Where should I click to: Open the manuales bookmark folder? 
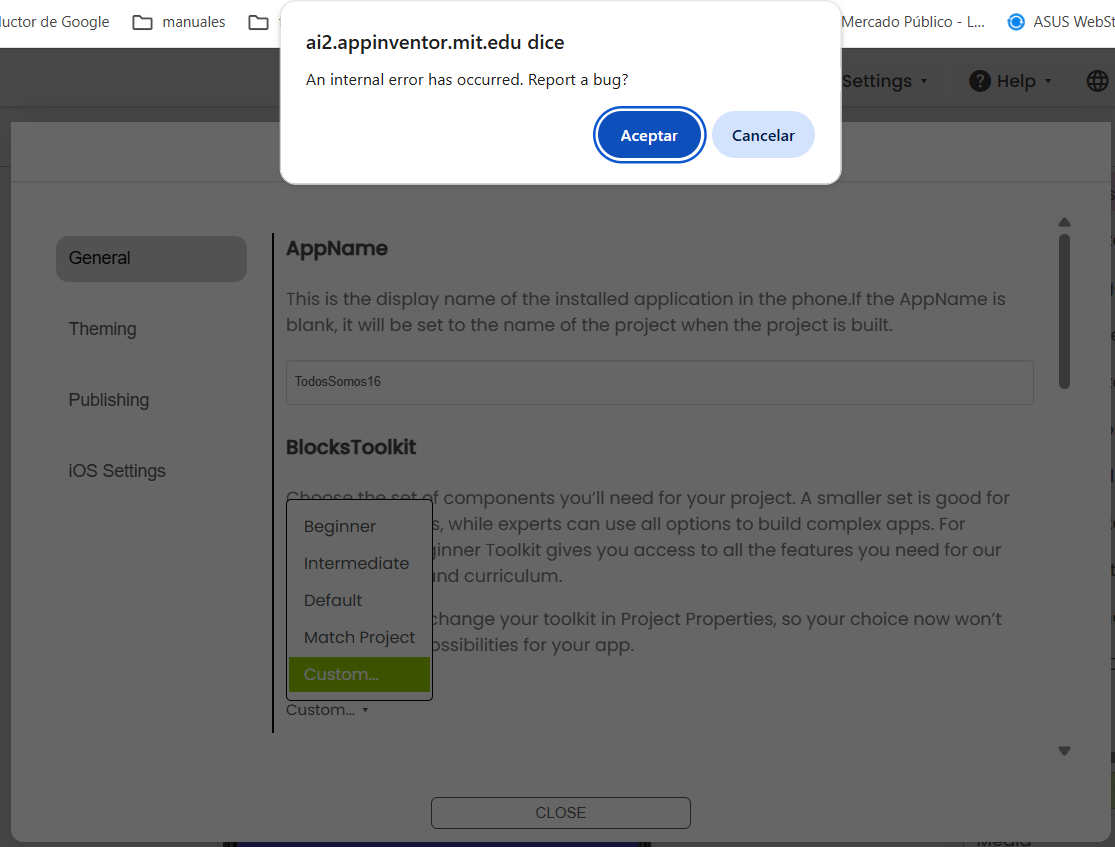179,22
